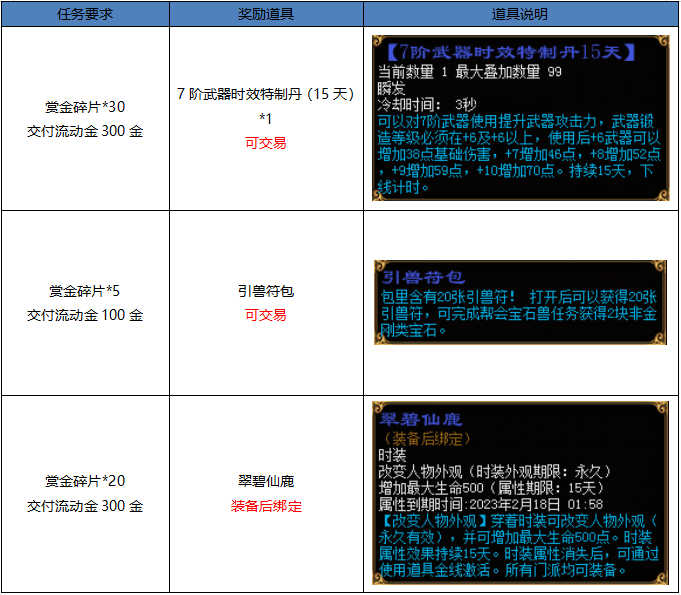
Task: Click the line 增加38点基础伤害
Action: tap(519, 155)
